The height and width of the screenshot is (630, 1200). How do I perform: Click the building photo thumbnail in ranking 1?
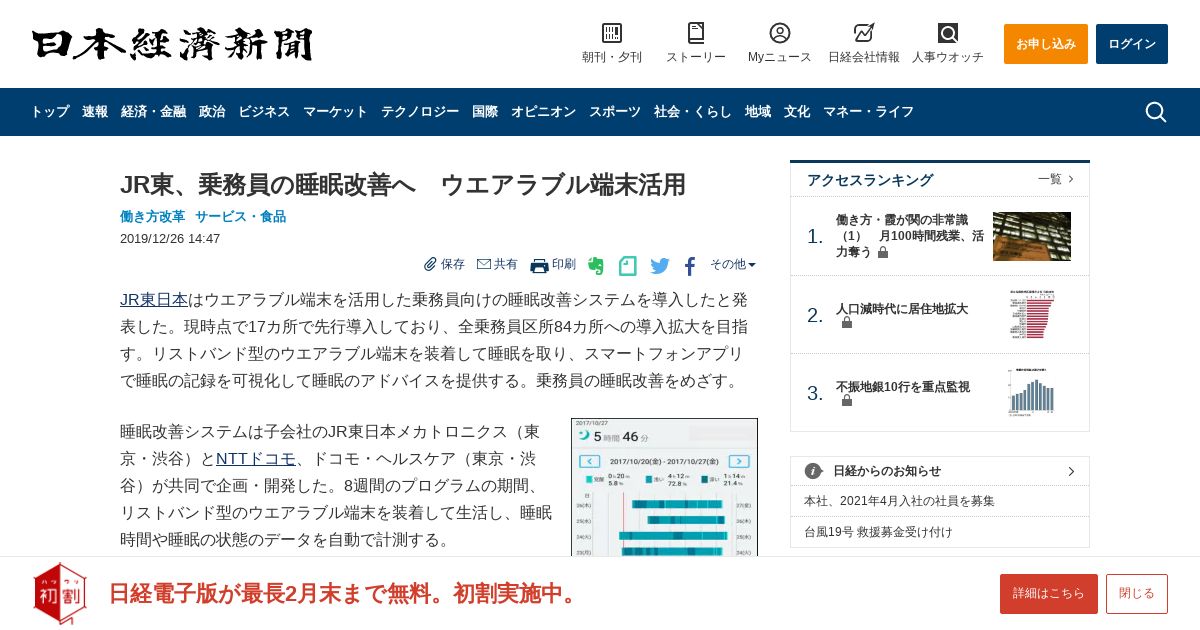tap(1032, 236)
